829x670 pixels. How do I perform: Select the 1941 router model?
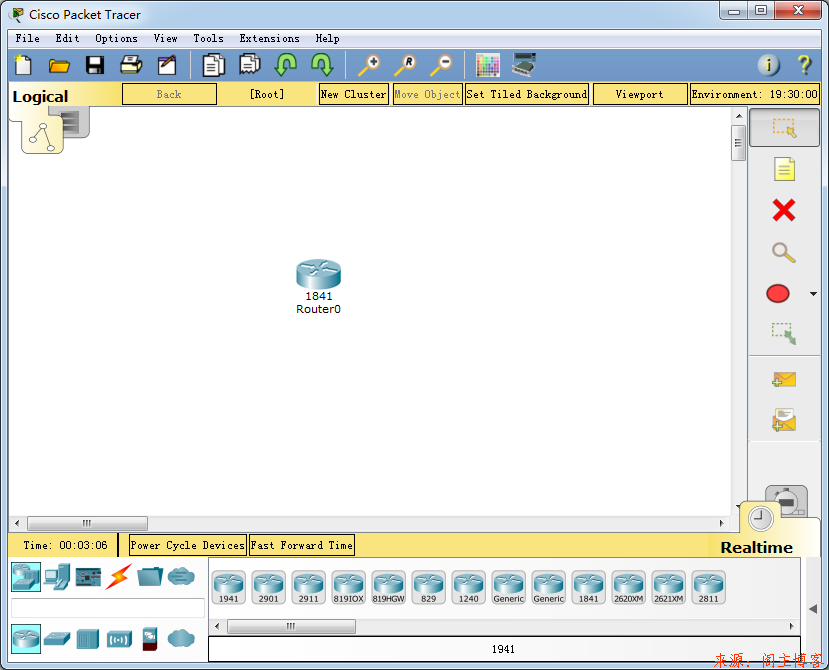coord(228,587)
